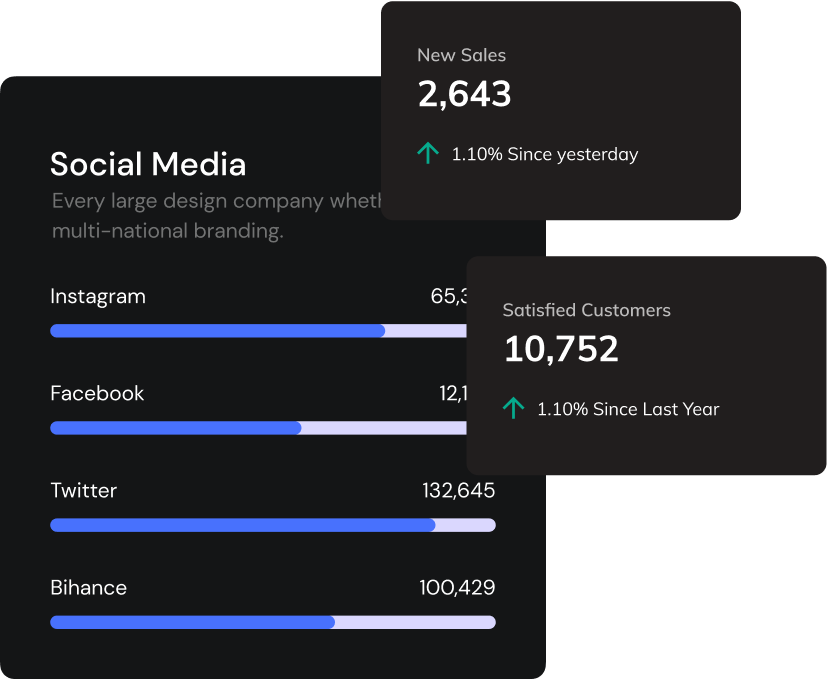This screenshot has height=679, width=827.
Task: Click the Bihance count 100,429
Action: point(457,587)
